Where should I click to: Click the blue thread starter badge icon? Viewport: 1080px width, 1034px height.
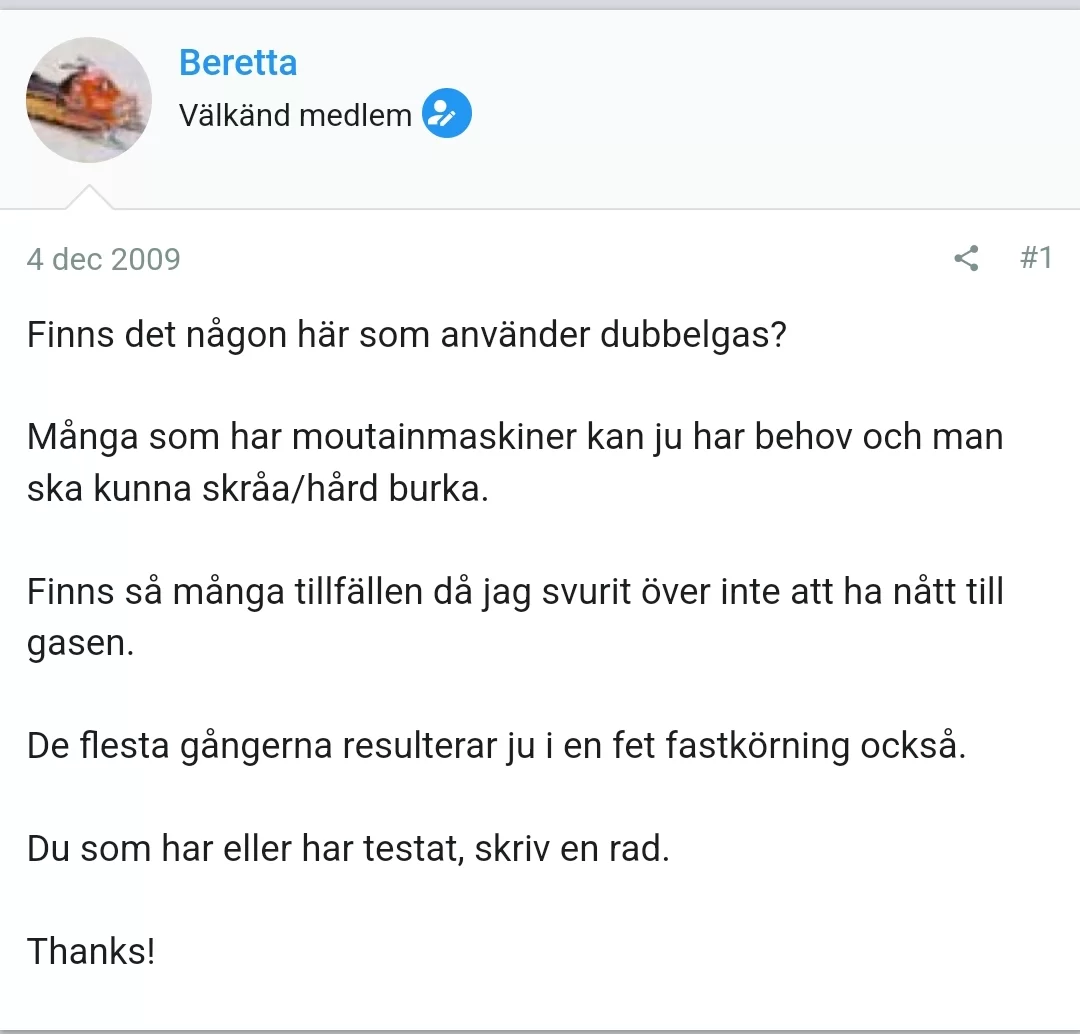click(x=447, y=115)
